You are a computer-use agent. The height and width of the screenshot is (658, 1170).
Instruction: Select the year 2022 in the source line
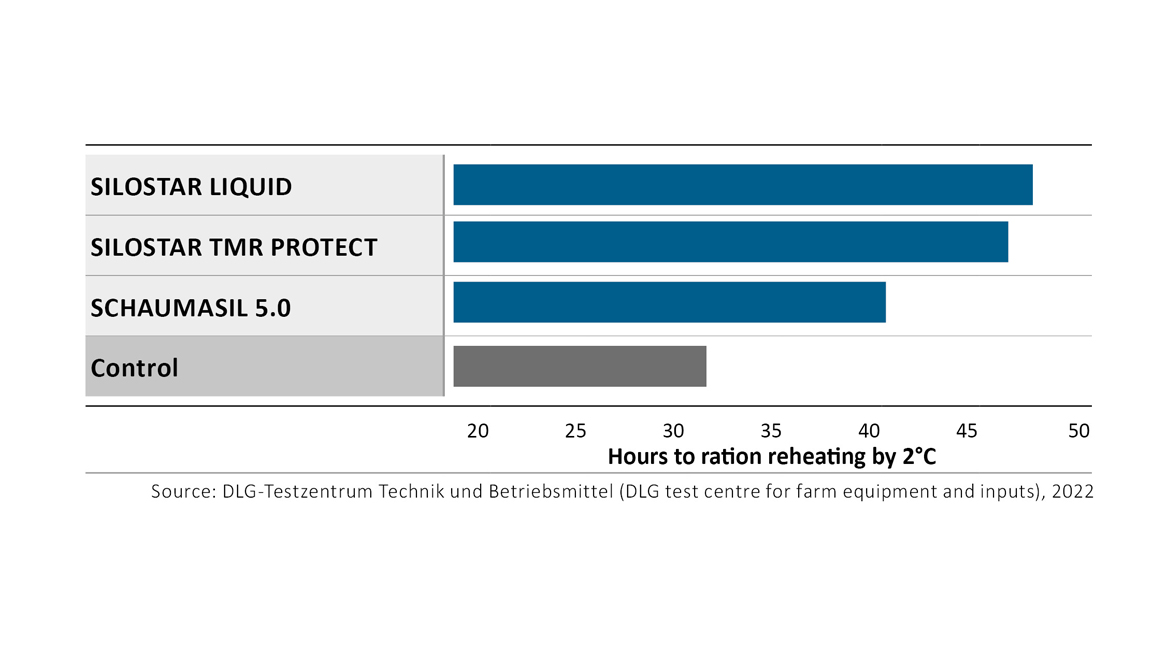[x=1071, y=492]
